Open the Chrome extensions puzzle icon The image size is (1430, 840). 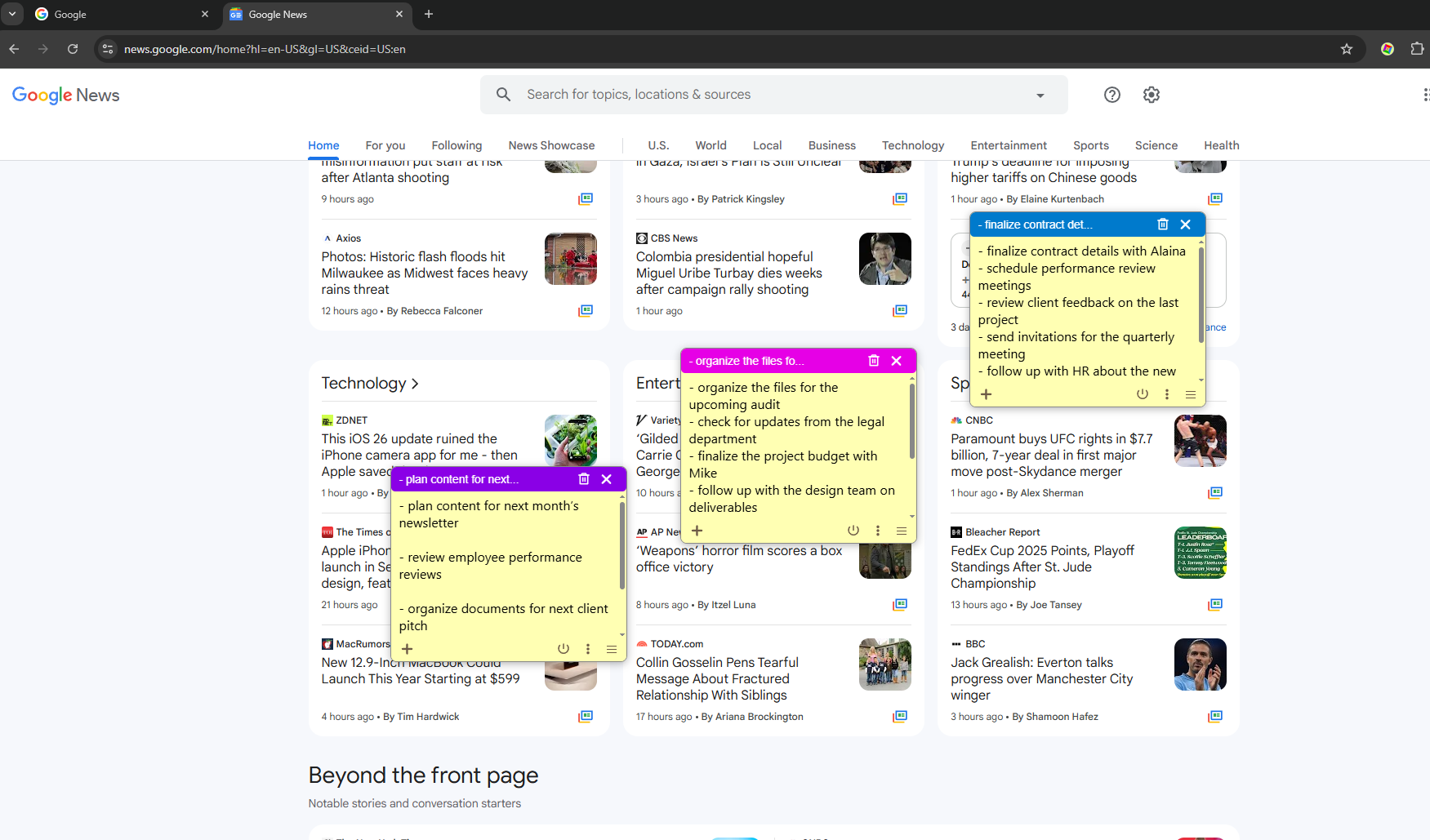tap(1417, 49)
